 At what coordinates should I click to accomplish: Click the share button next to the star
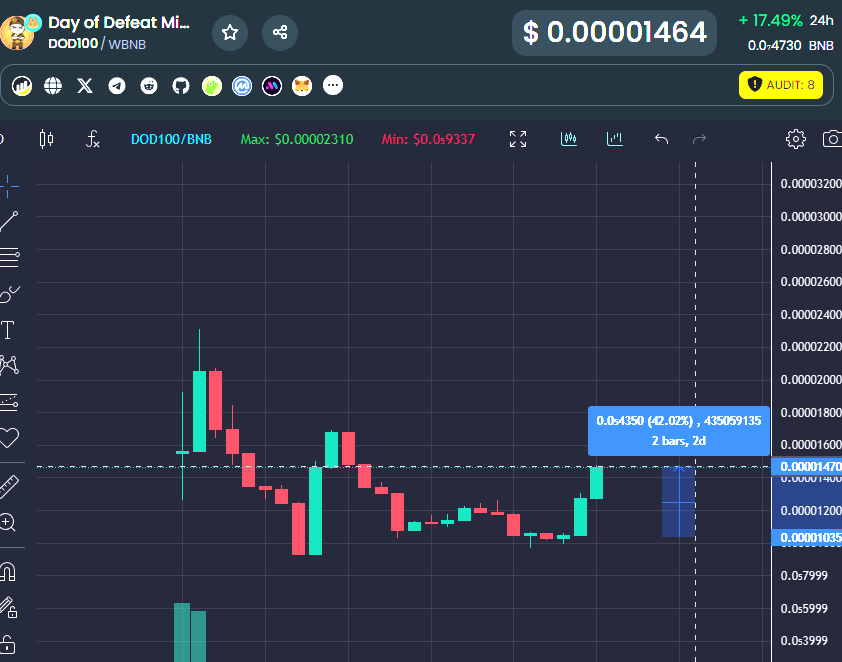click(x=279, y=32)
